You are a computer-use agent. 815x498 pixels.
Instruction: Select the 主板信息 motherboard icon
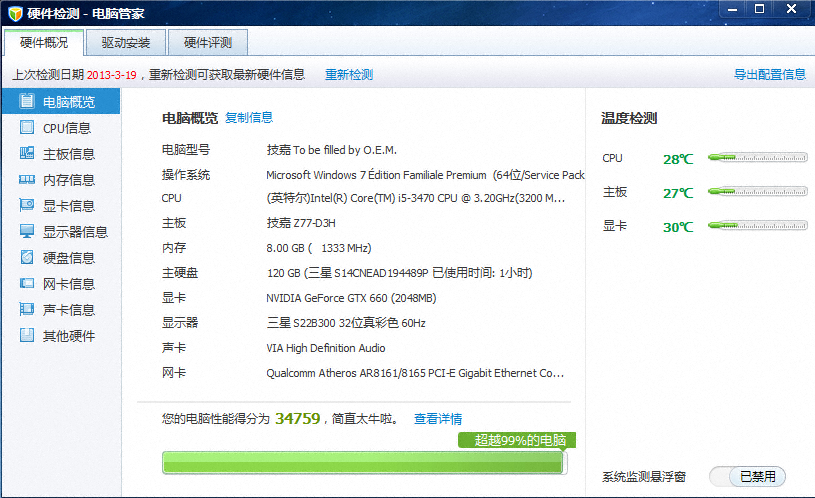pyautogui.click(x=27, y=154)
